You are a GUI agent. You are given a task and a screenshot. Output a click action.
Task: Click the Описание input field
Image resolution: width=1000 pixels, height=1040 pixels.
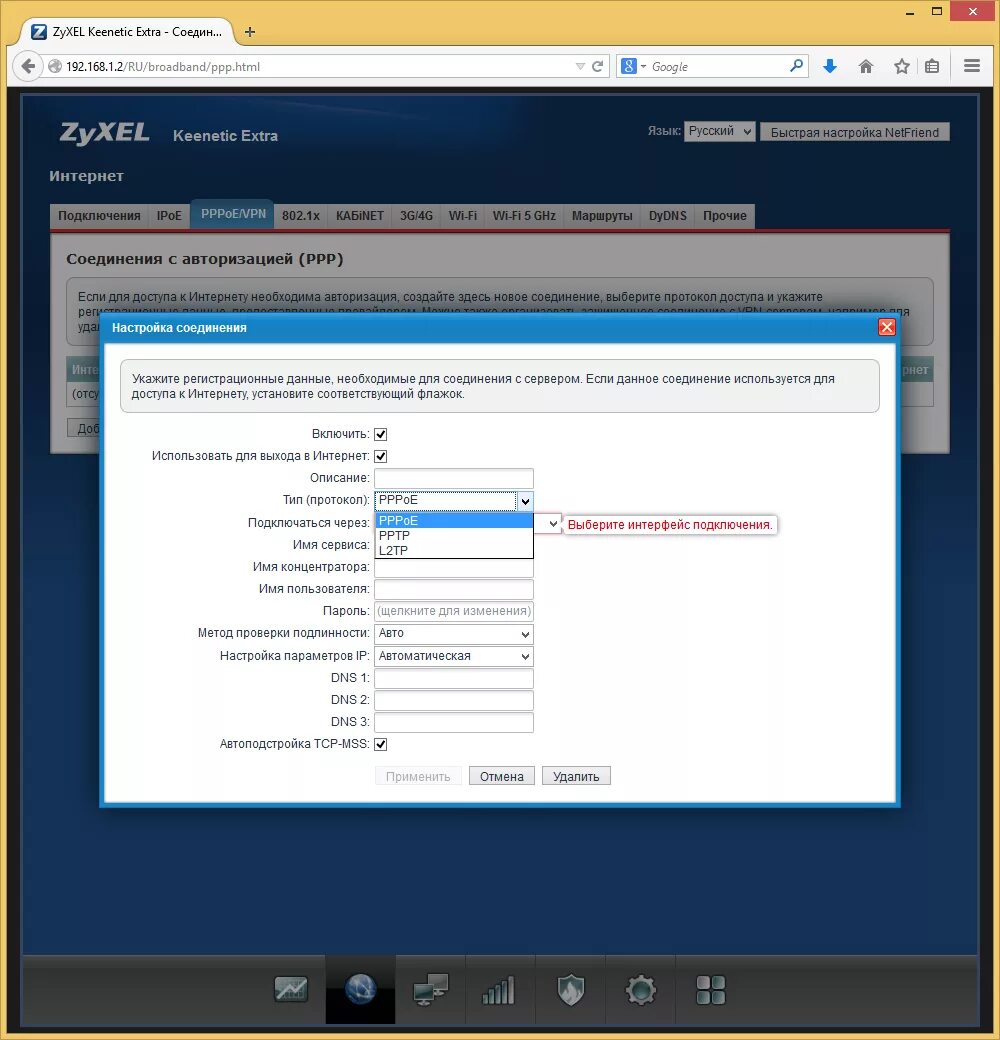pos(454,478)
